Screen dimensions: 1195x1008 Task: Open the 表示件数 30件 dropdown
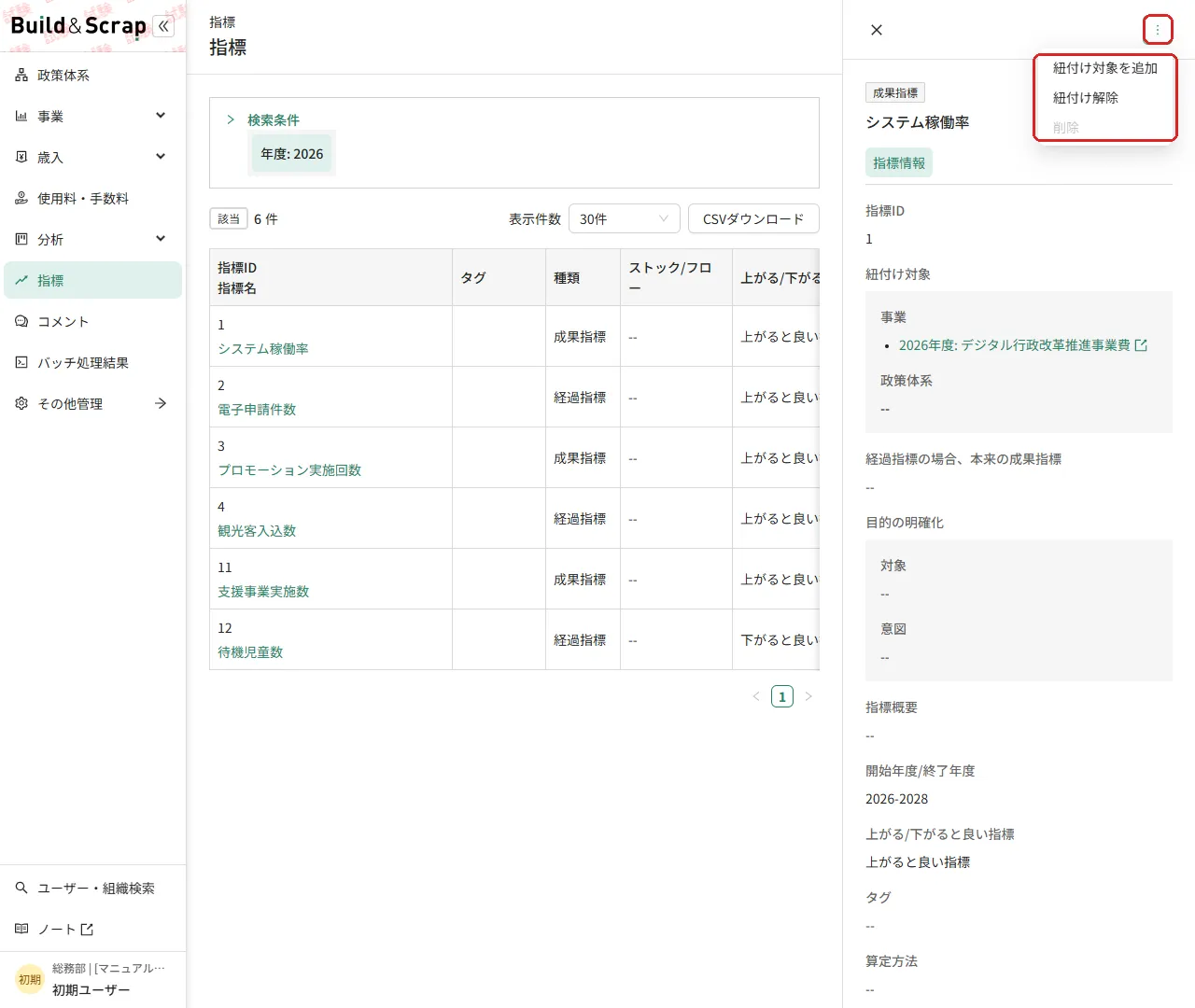click(x=624, y=218)
